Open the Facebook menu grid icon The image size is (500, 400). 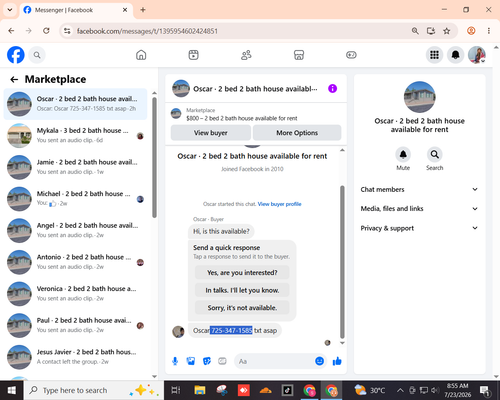tap(434, 55)
